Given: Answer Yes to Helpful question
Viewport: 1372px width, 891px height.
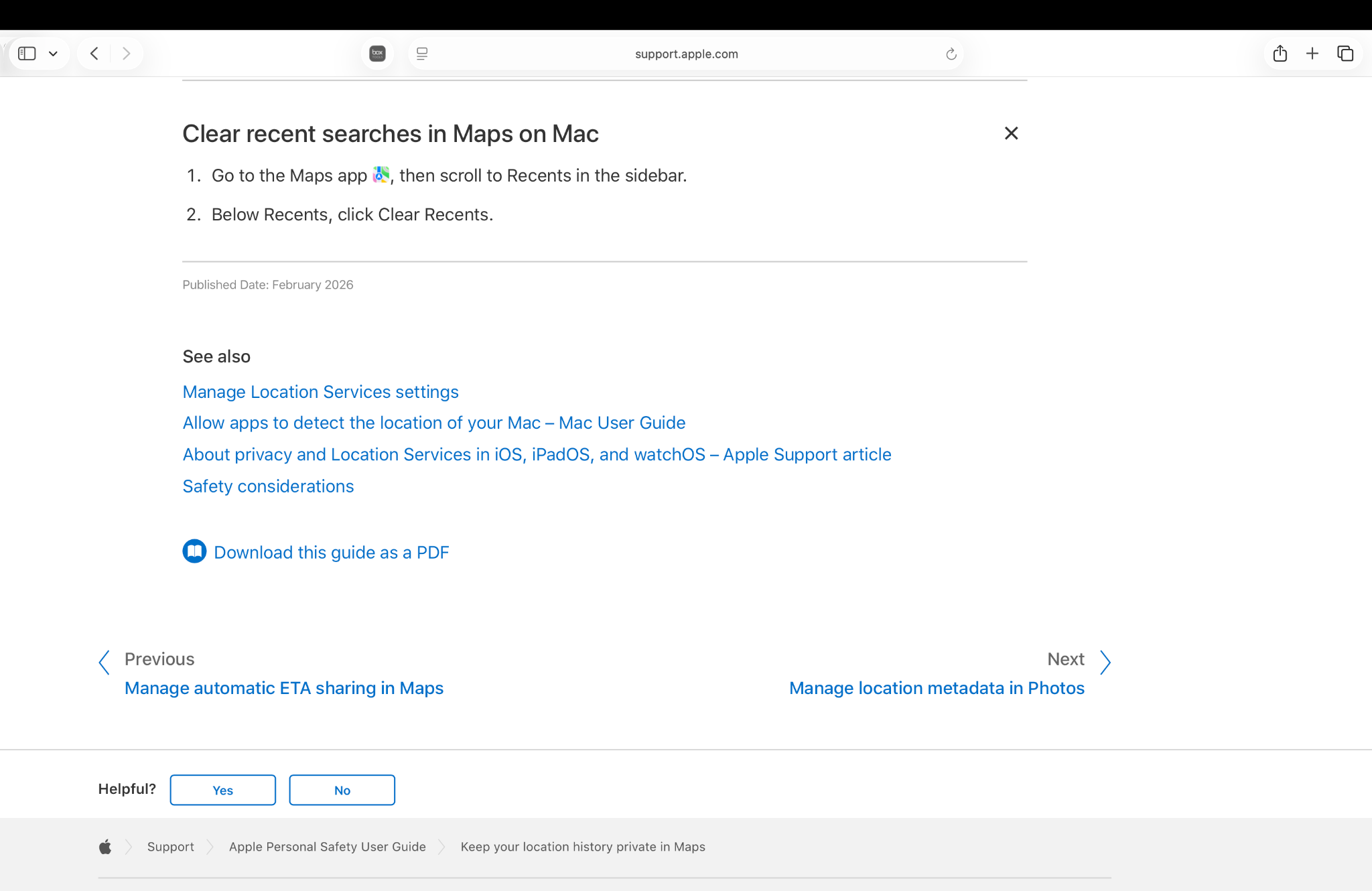Looking at the screenshot, I should [222, 791].
